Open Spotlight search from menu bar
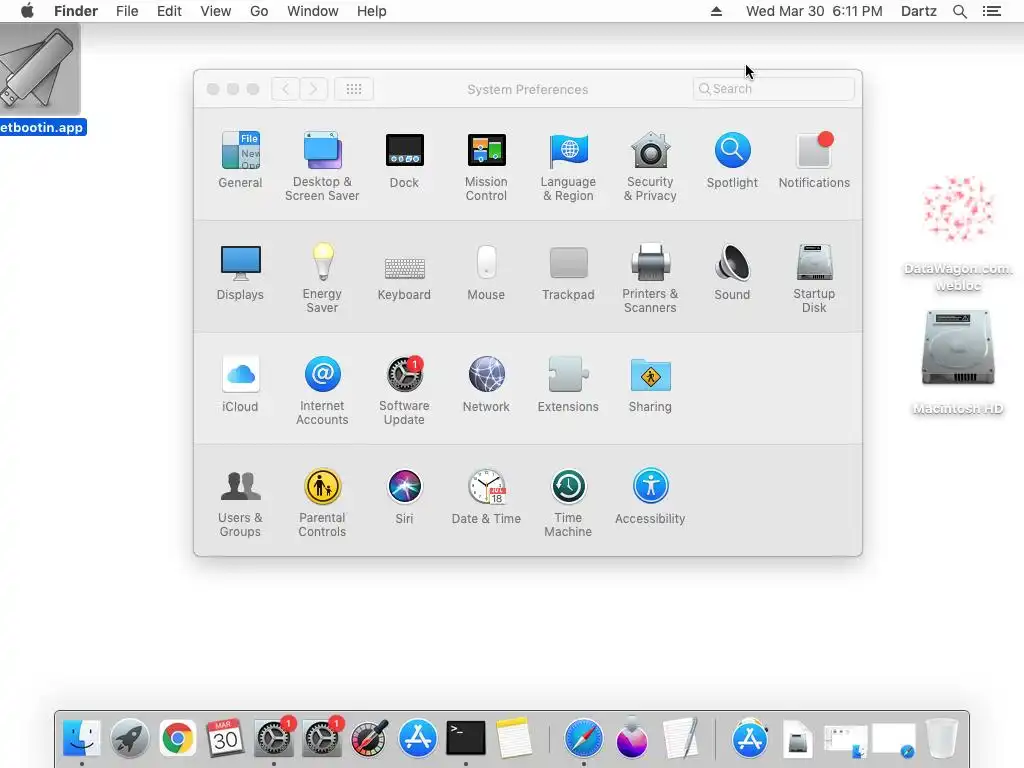The width and height of the screenshot is (1024, 768). coord(960,11)
